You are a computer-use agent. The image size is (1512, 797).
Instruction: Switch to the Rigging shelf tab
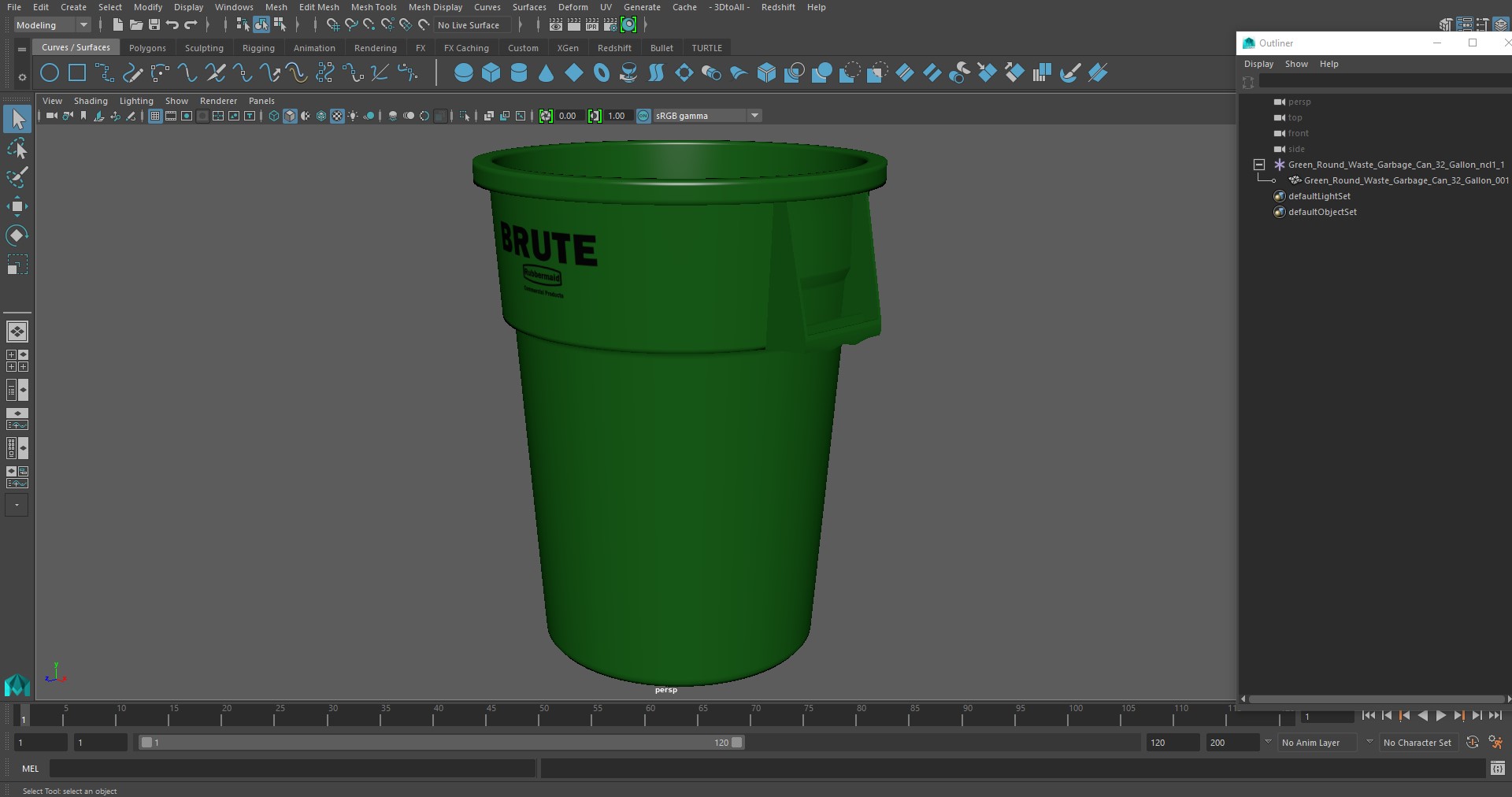click(x=258, y=48)
